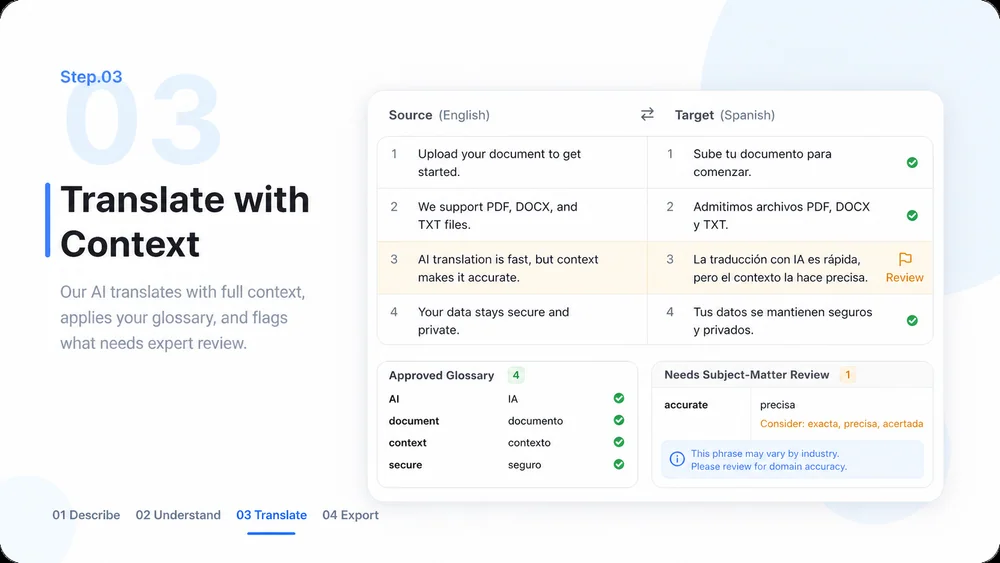Swap the source and target languages icon

pyautogui.click(x=647, y=114)
